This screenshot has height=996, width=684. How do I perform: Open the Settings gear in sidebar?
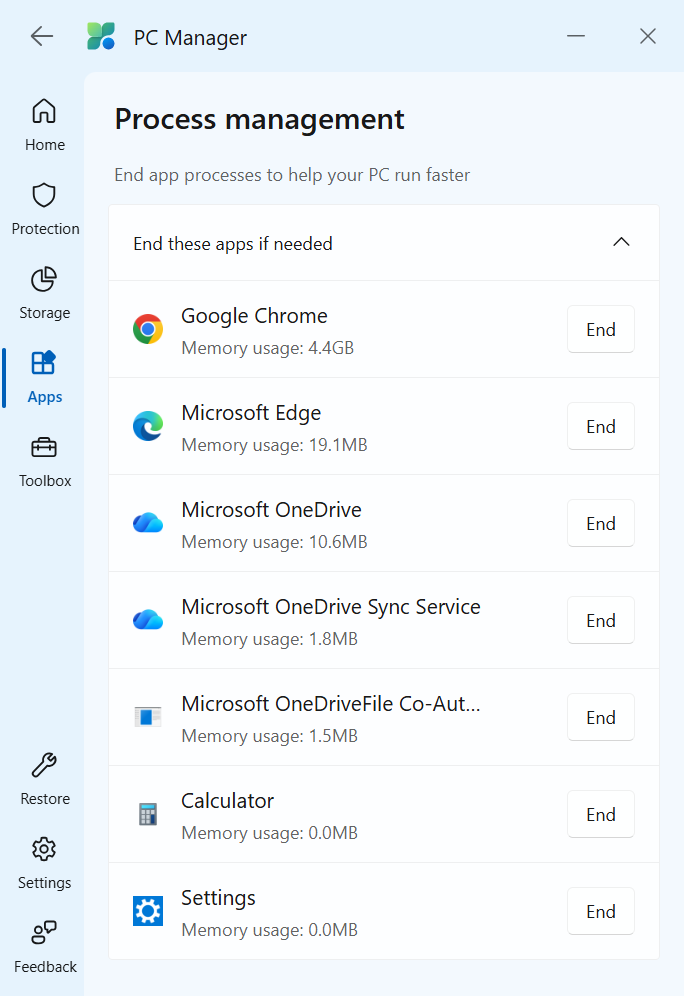coord(45,863)
